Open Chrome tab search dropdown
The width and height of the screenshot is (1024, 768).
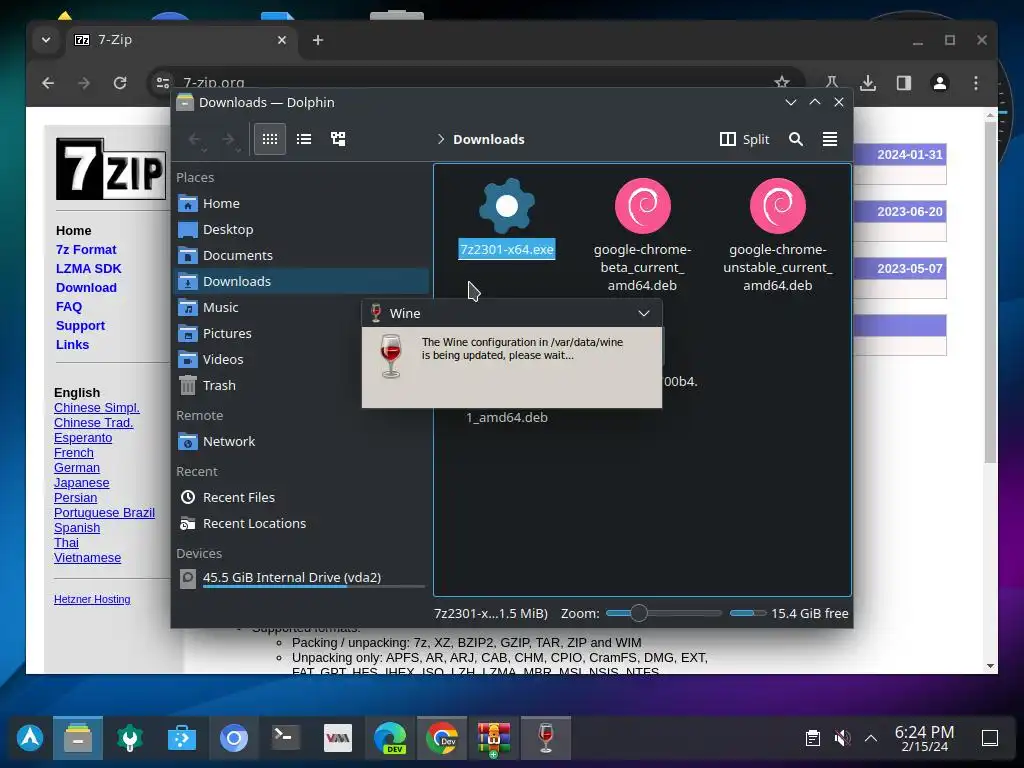pos(46,40)
